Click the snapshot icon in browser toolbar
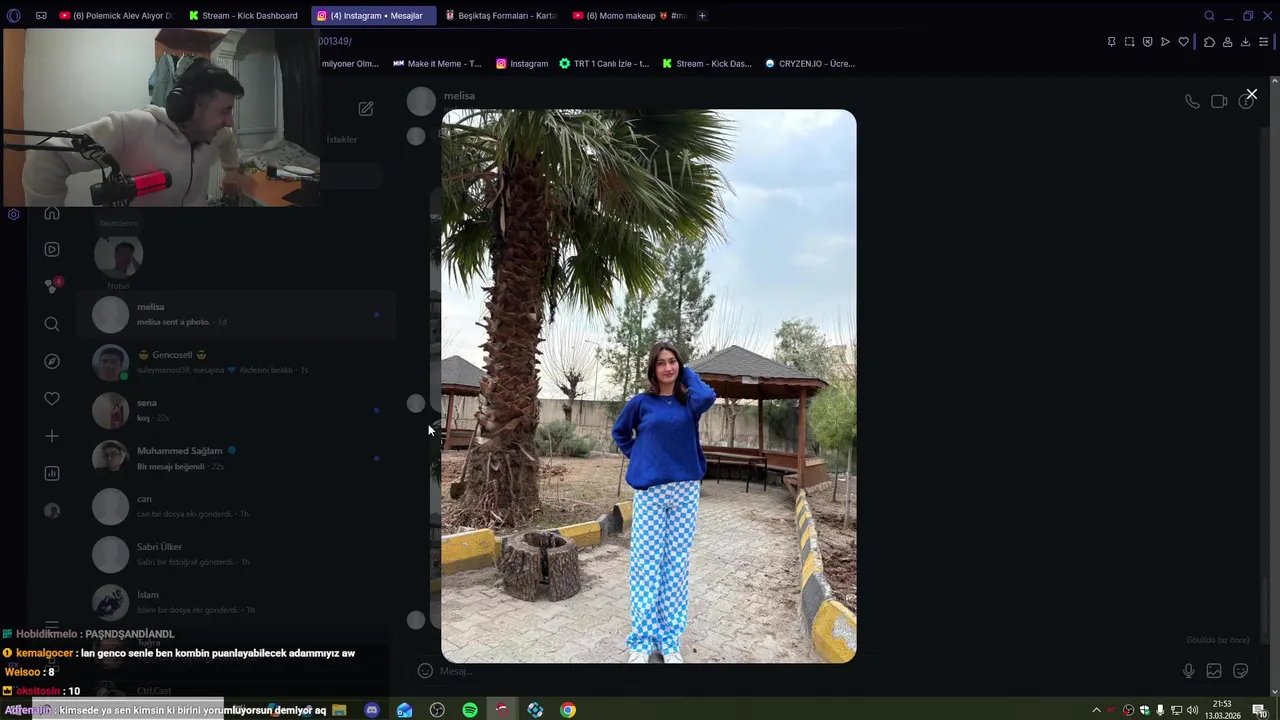 tap(1129, 42)
